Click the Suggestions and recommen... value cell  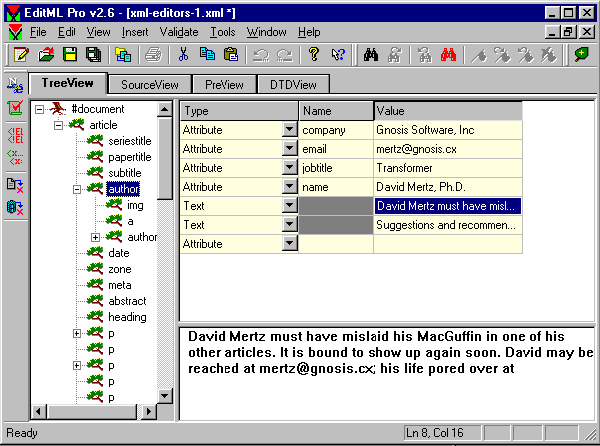(448, 225)
